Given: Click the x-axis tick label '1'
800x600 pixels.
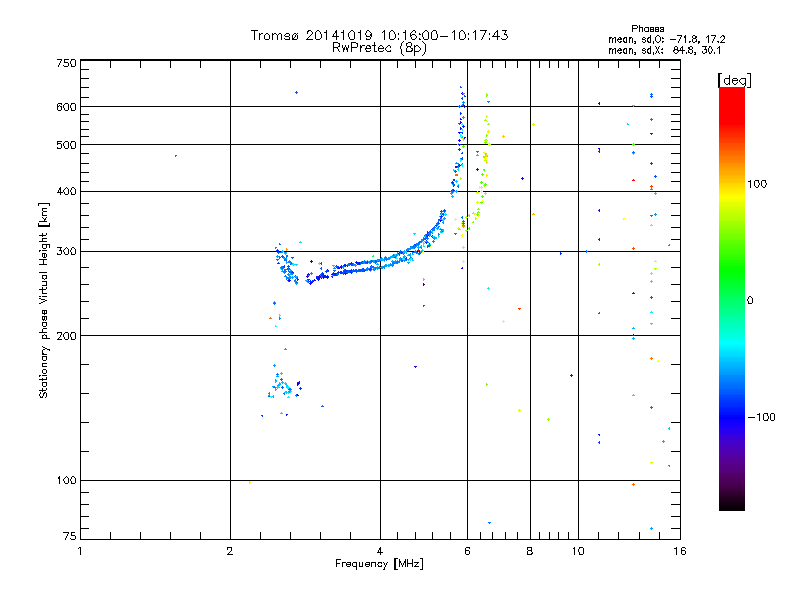Looking at the screenshot, I should click(80, 551).
